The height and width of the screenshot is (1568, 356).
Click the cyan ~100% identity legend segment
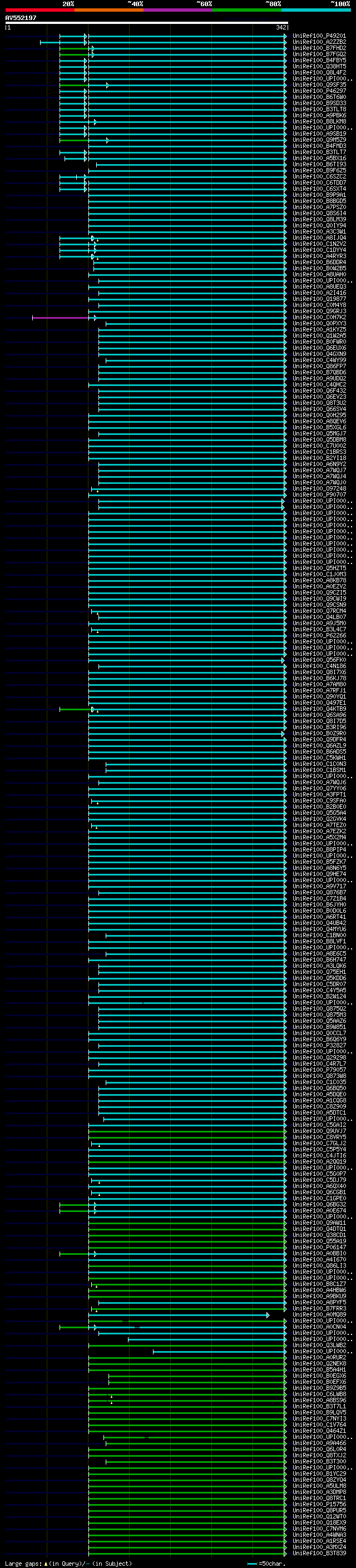coord(316,10)
